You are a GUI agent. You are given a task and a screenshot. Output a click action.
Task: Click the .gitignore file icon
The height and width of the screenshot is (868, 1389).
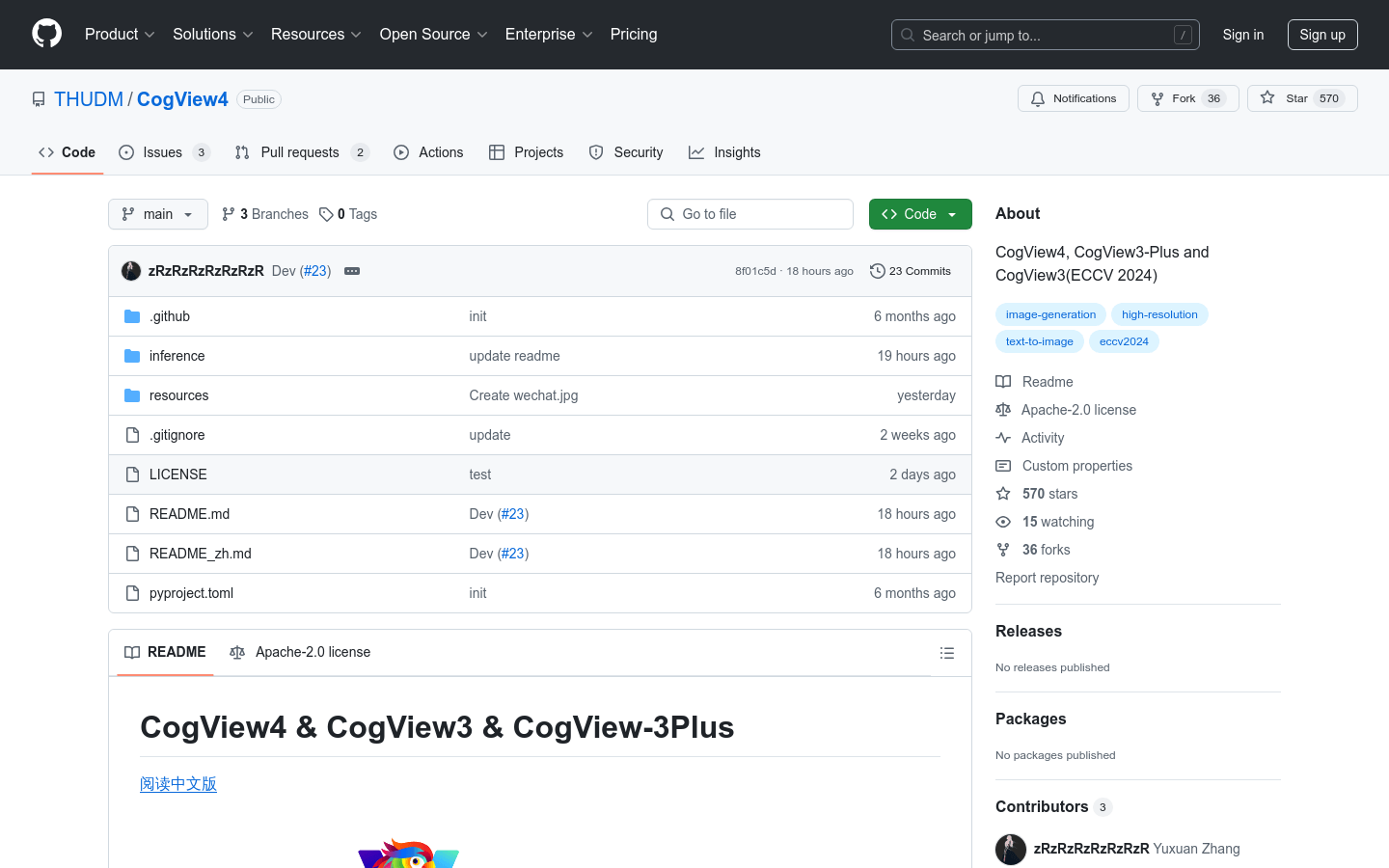[x=132, y=435]
